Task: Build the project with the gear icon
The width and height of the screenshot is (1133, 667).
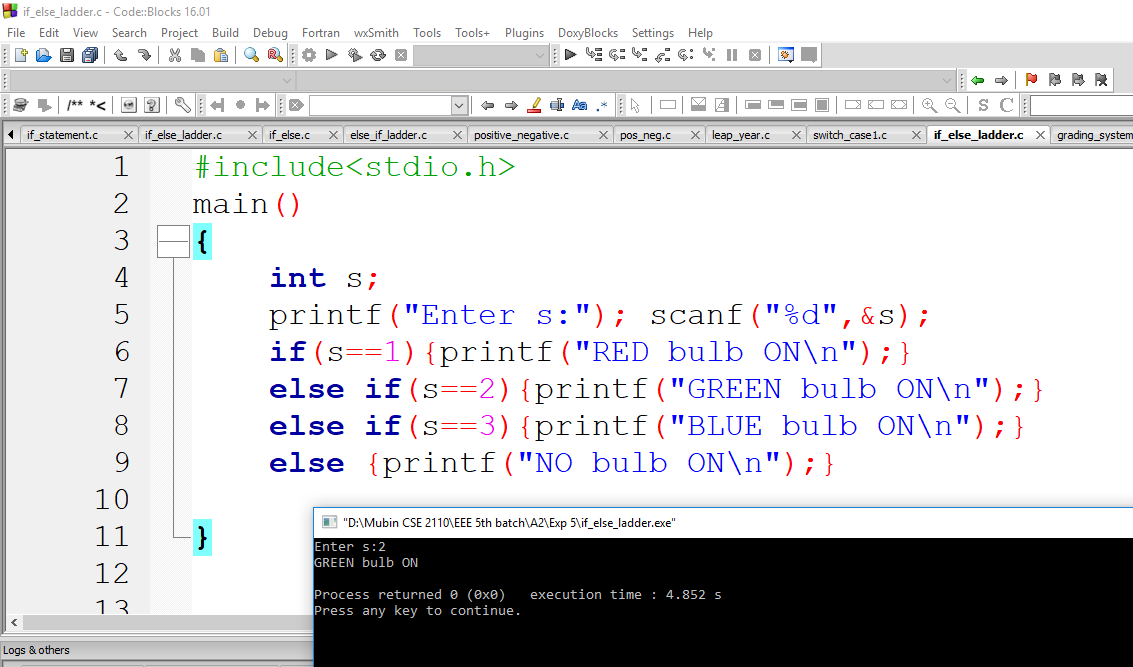Action: click(x=308, y=55)
